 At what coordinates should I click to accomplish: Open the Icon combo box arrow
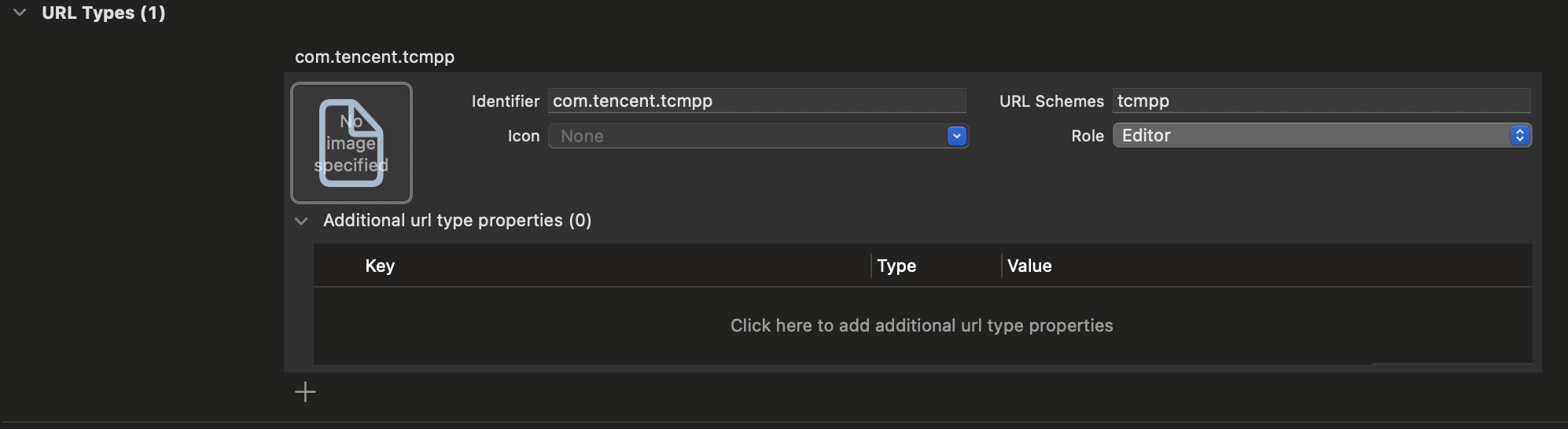[x=956, y=136]
